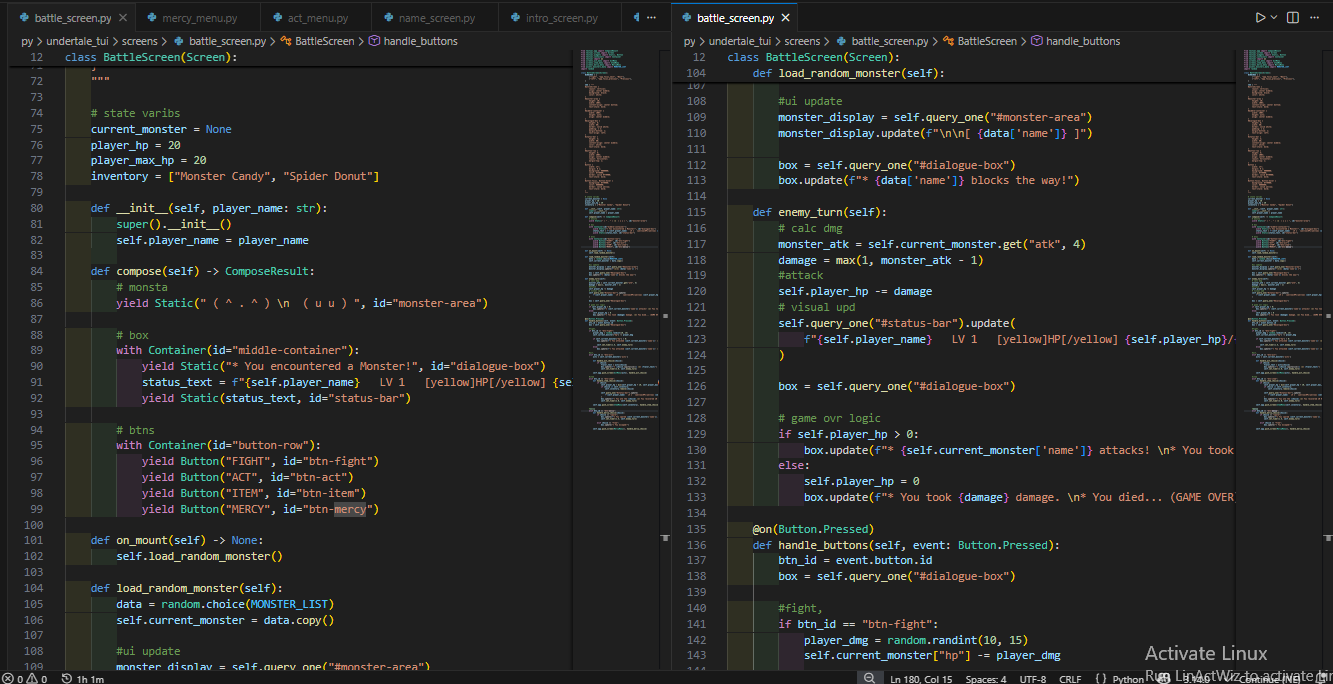Viewport: 1333px width, 684px height.
Task: Switch to the intro_screen.py tab
Action: click(x=561, y=18)
